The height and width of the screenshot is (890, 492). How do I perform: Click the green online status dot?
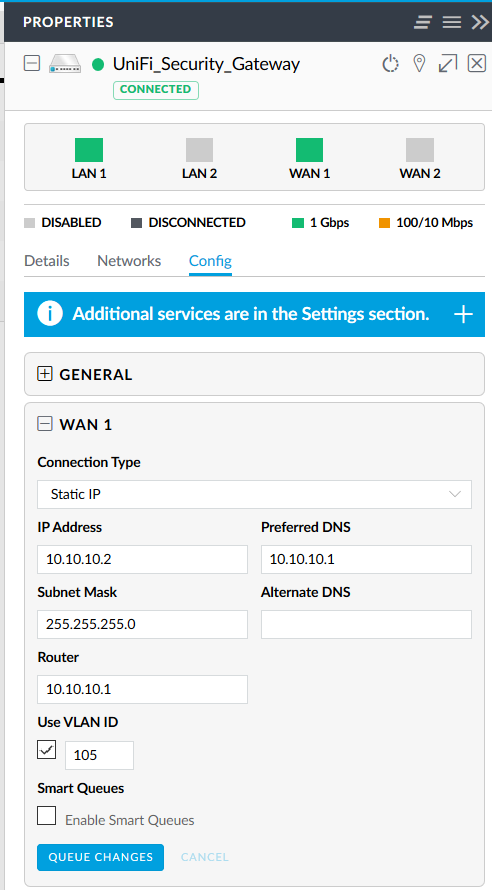[x=98, y=65]
